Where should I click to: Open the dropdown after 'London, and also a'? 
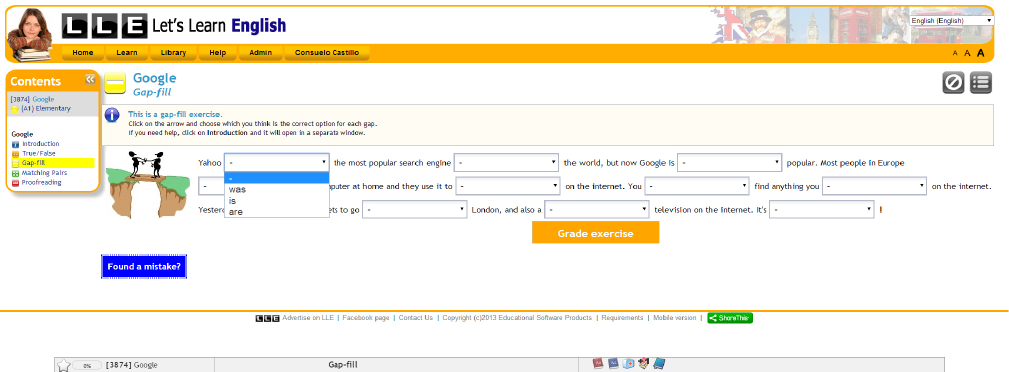597,210
